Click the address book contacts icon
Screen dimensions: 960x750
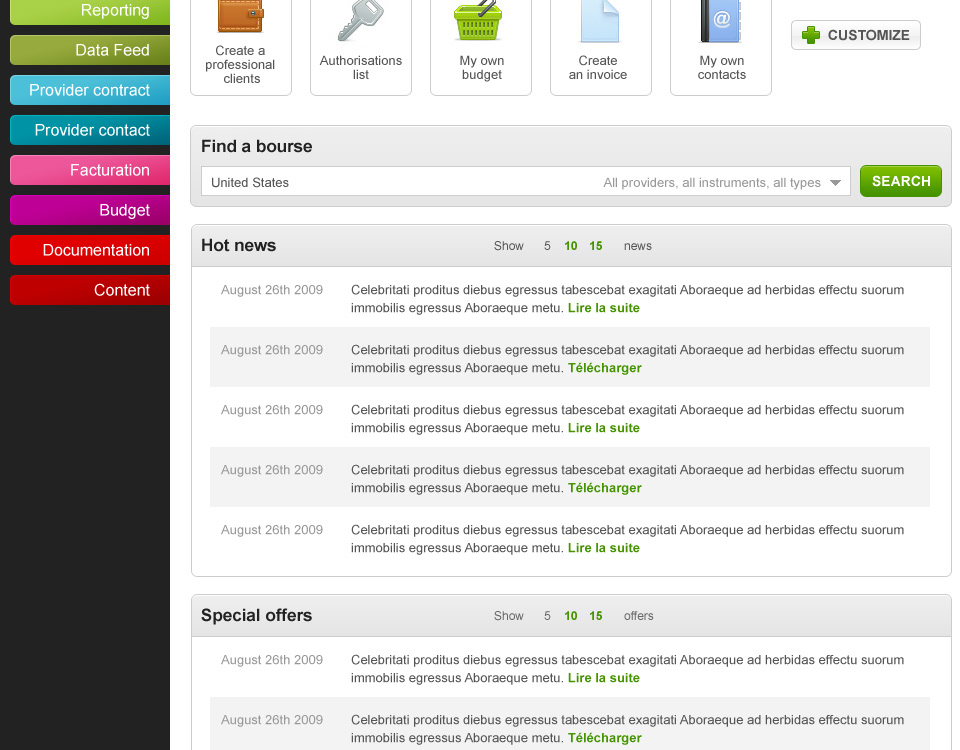click(x=721, y=21)
